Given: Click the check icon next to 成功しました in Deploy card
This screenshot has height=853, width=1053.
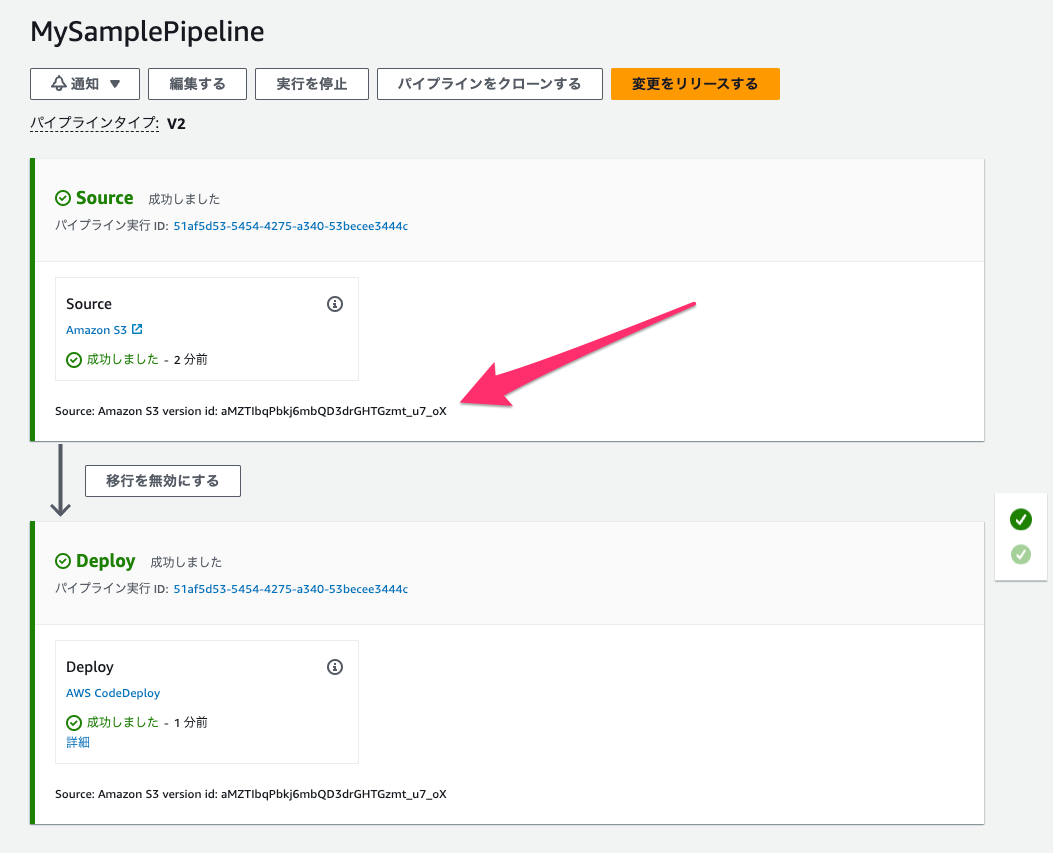Looking at the screenshot, I should point(73,722).
